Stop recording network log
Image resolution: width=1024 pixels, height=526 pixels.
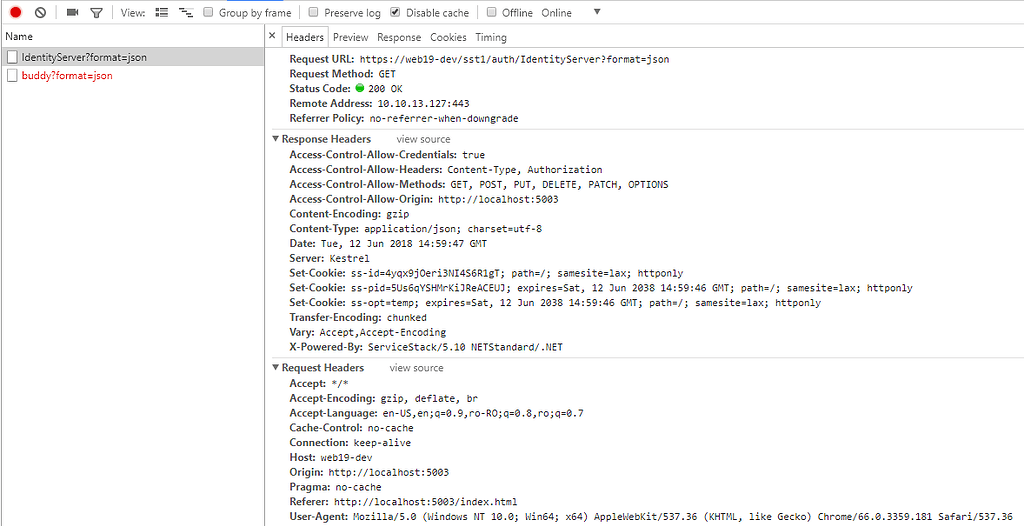point(15,13)
